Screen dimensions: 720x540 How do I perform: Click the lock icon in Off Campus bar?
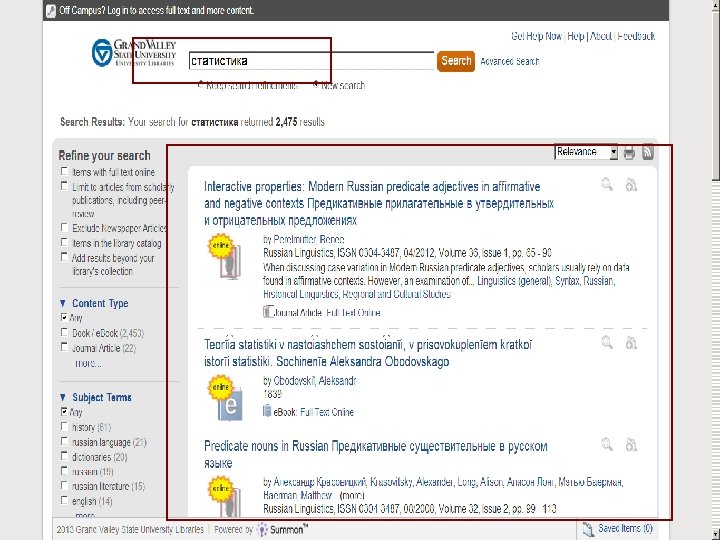click(x=51, y=11)
